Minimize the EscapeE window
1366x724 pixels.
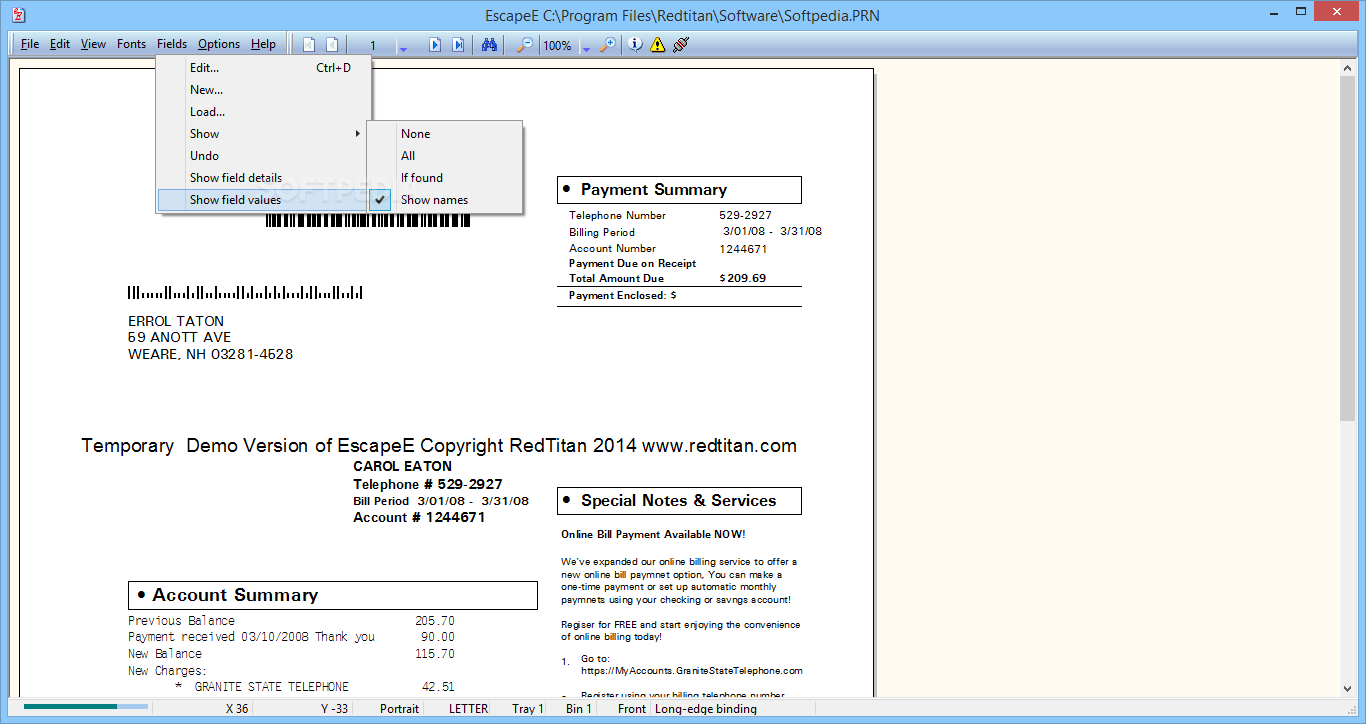pos(1274,13)
